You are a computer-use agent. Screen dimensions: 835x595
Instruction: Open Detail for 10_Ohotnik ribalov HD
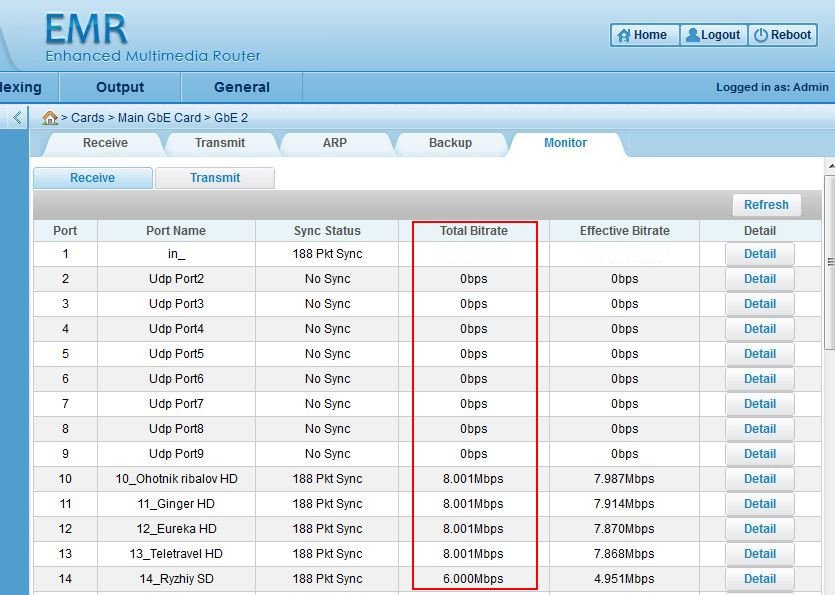coord(760,479)
